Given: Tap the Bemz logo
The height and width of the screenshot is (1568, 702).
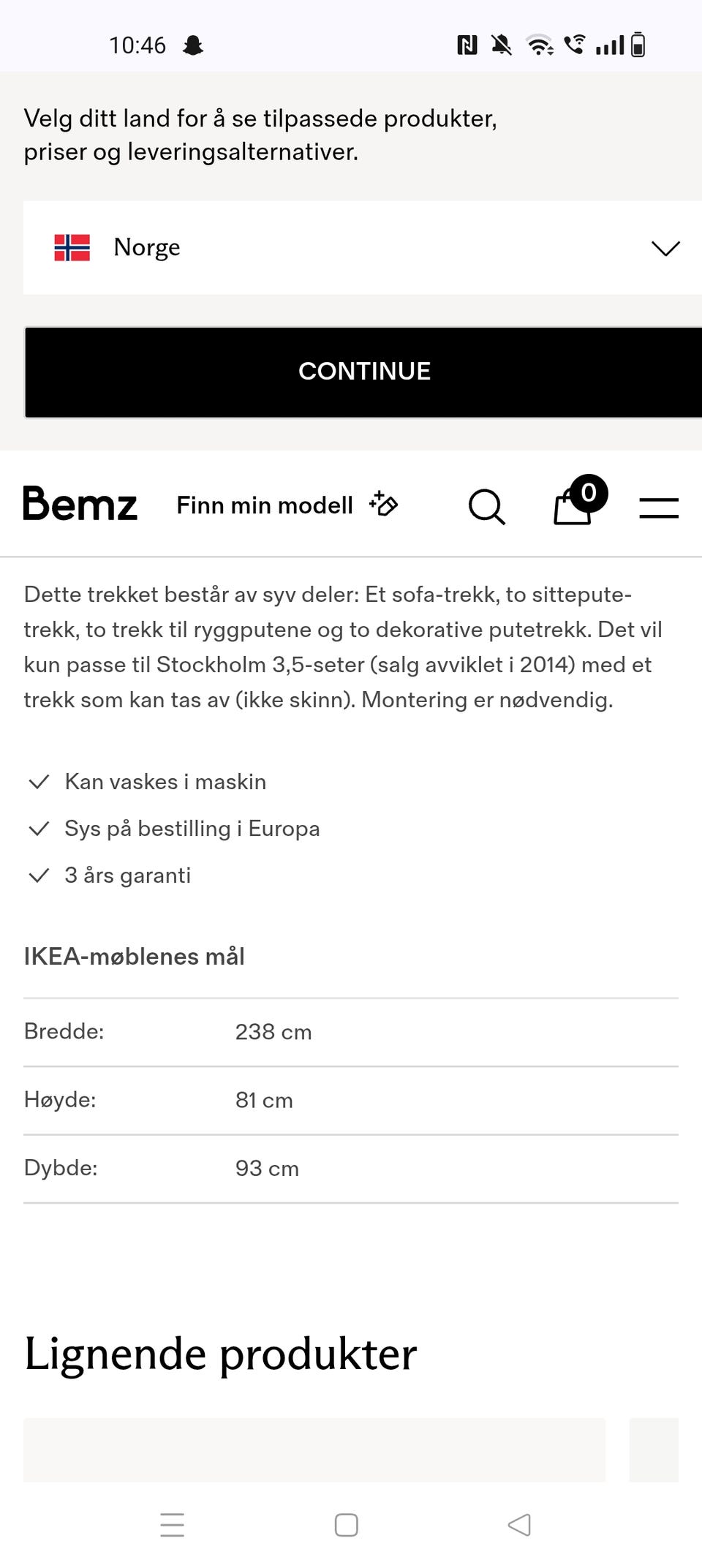Looking at the screenshot, I should tap(80, 505).
